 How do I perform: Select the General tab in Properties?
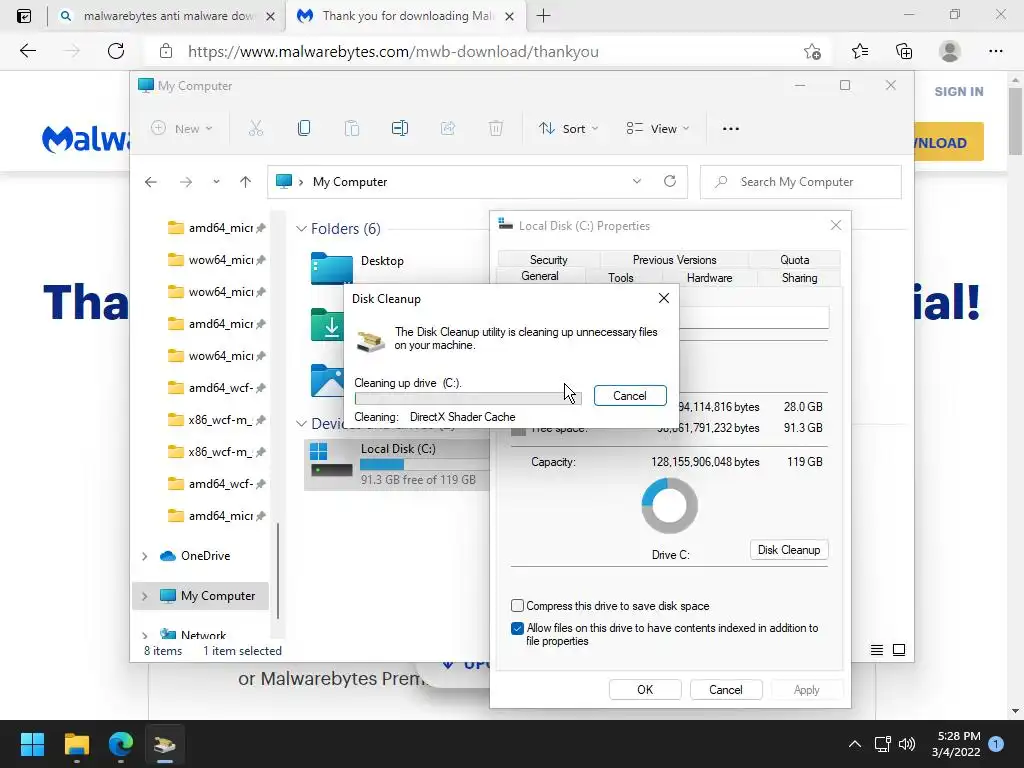[540, 276]
